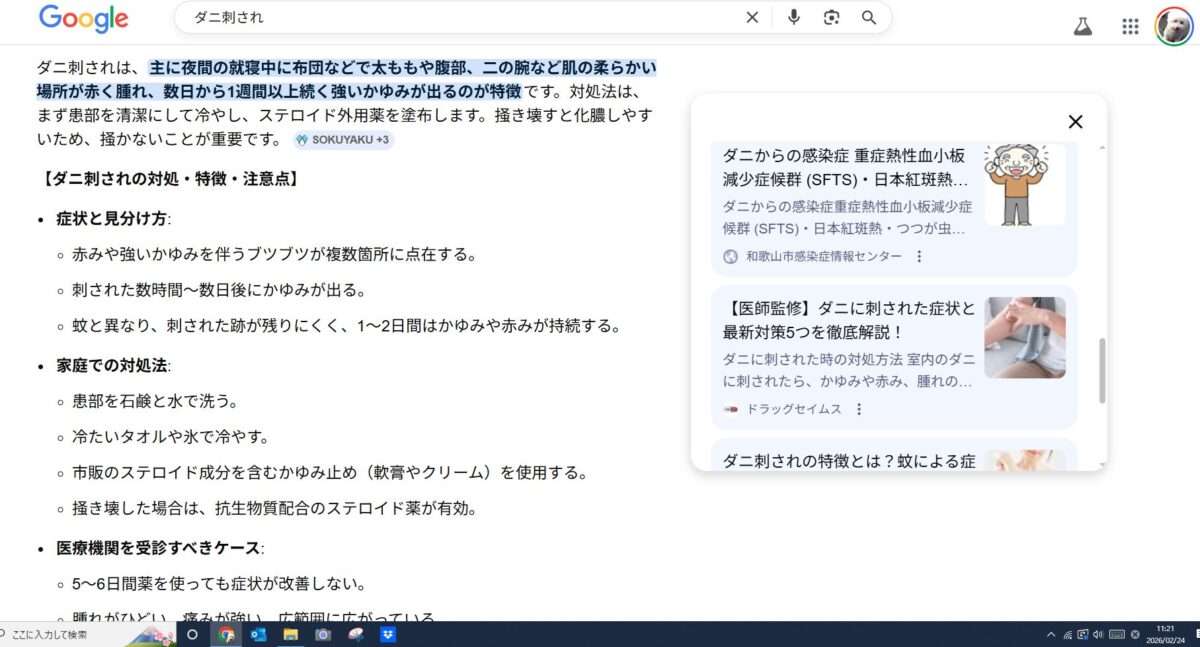Open Search Labs flask icon

1083,26
